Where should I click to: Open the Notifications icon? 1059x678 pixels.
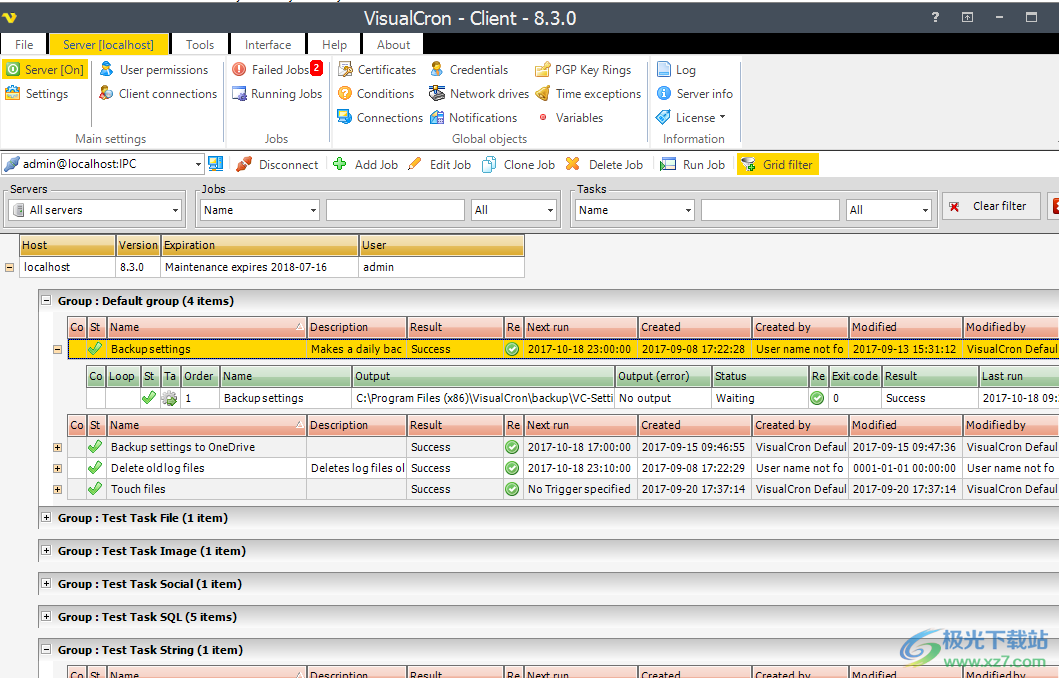point(437,117)
